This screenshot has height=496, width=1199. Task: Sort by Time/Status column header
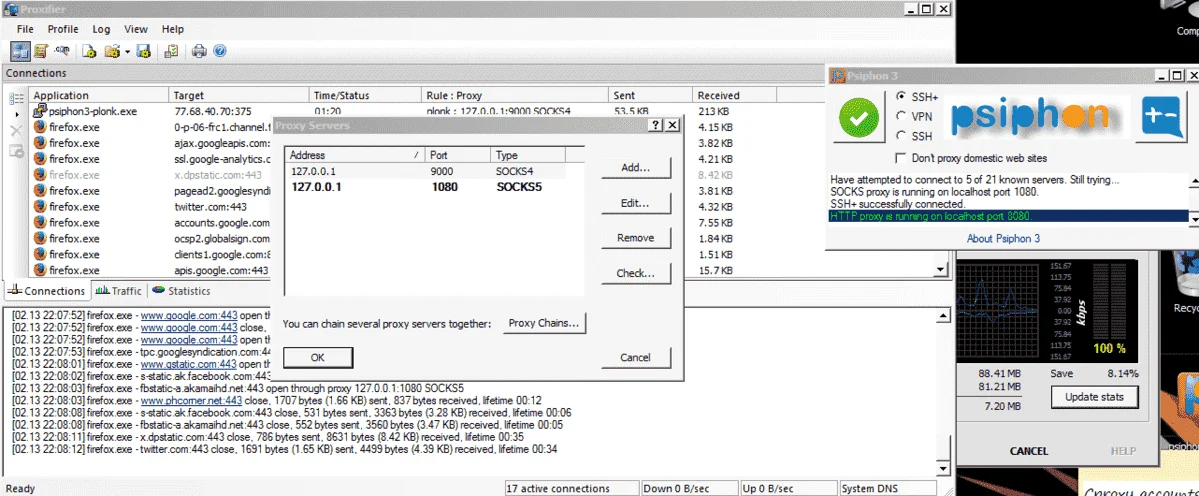tap(366, 96)
